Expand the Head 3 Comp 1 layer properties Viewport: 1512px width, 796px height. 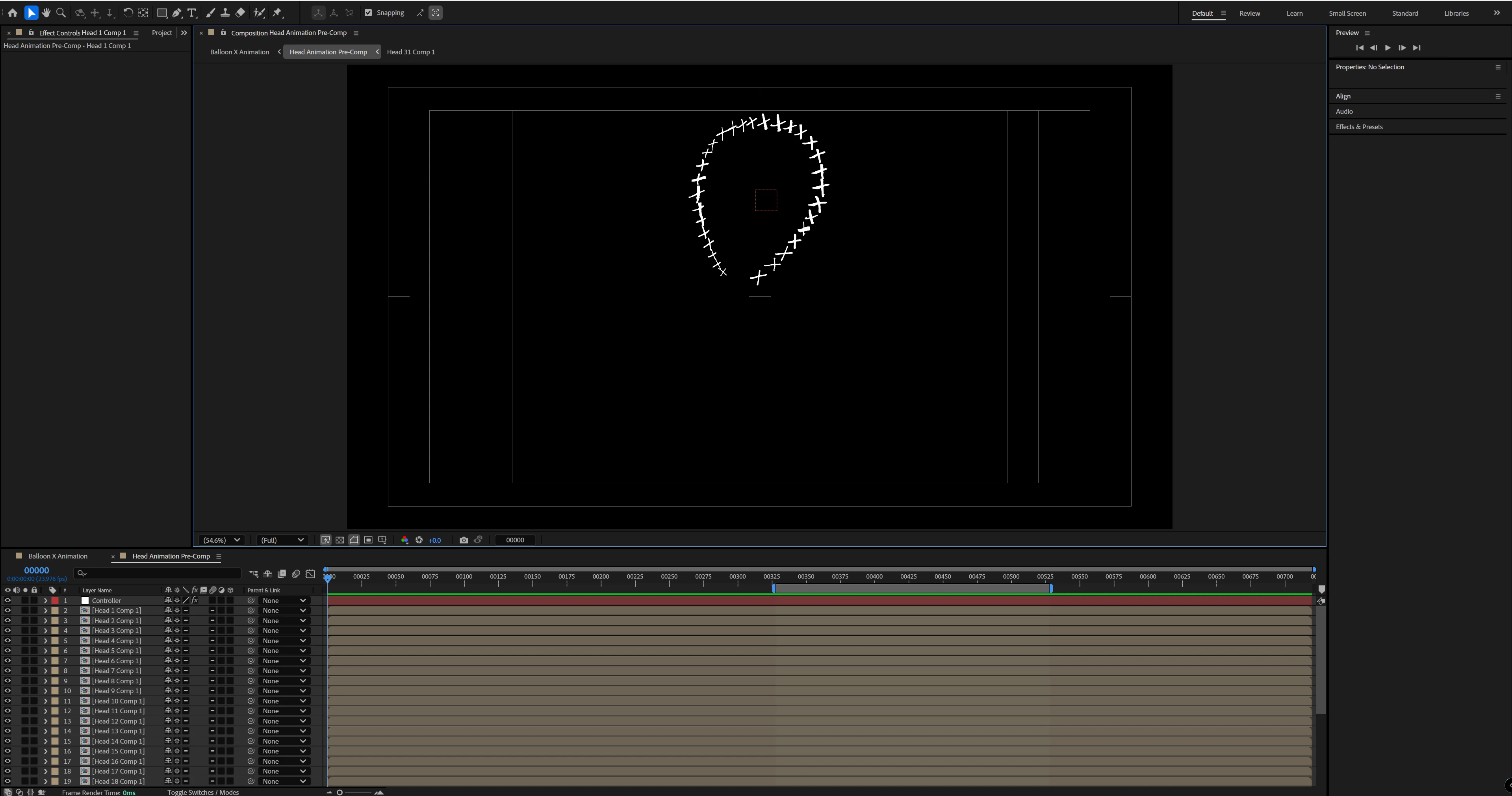coord(45,631)
